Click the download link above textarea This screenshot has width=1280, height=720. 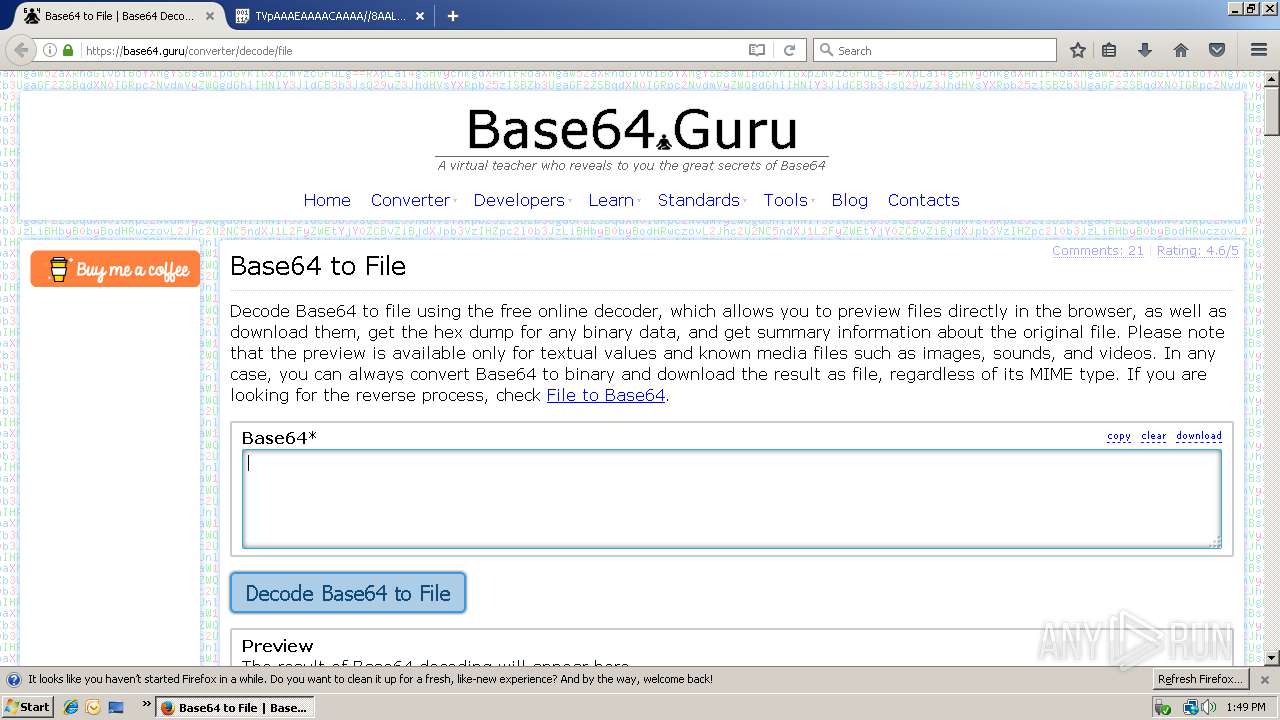tap(1199, 436)
